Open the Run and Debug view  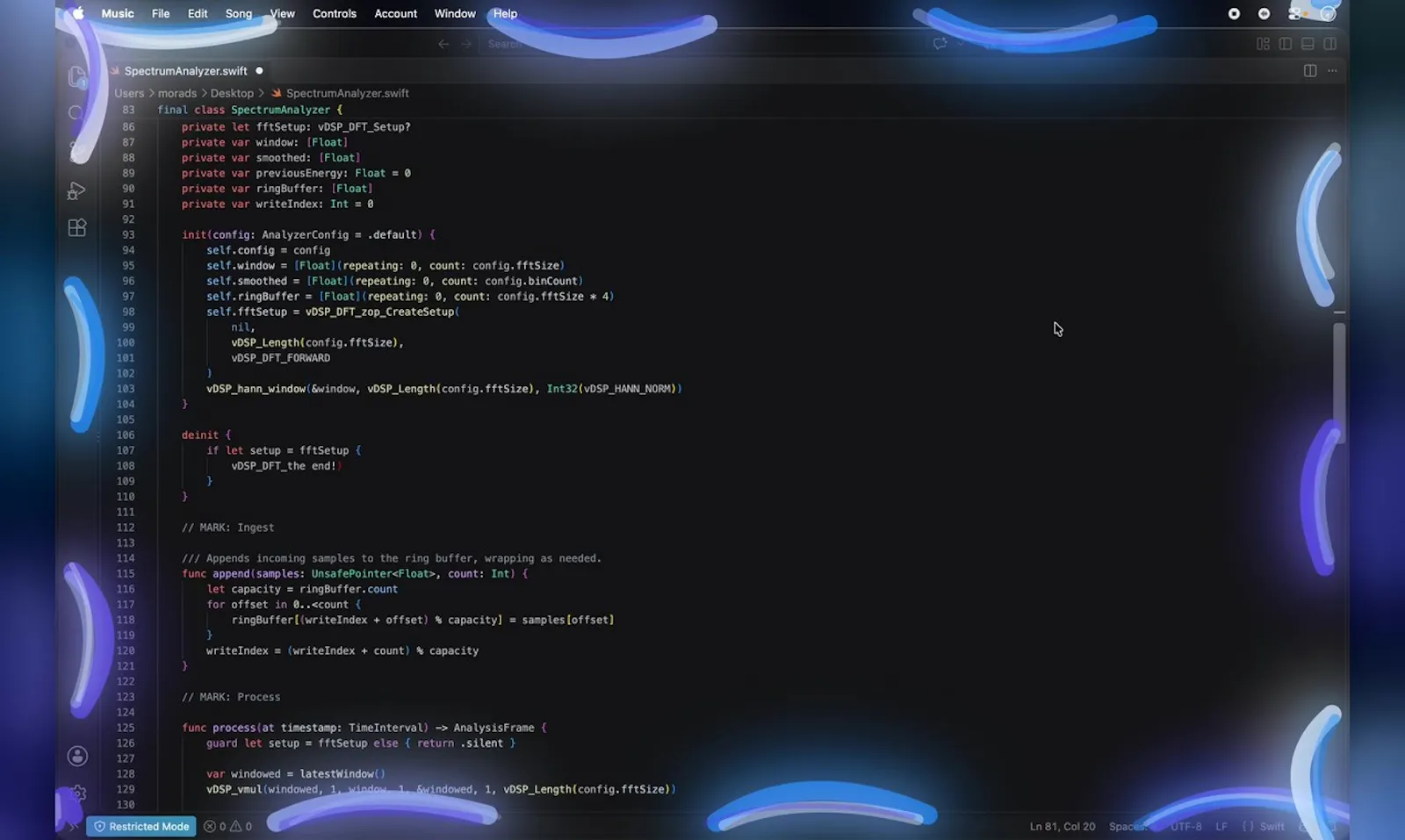point(76,190)
